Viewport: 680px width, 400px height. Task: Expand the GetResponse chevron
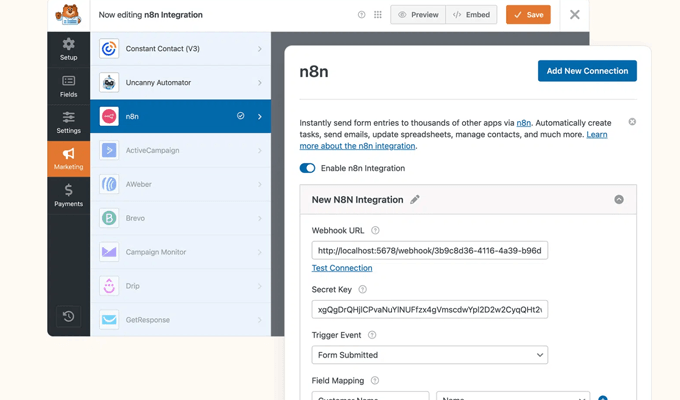(x=260, y=320)
